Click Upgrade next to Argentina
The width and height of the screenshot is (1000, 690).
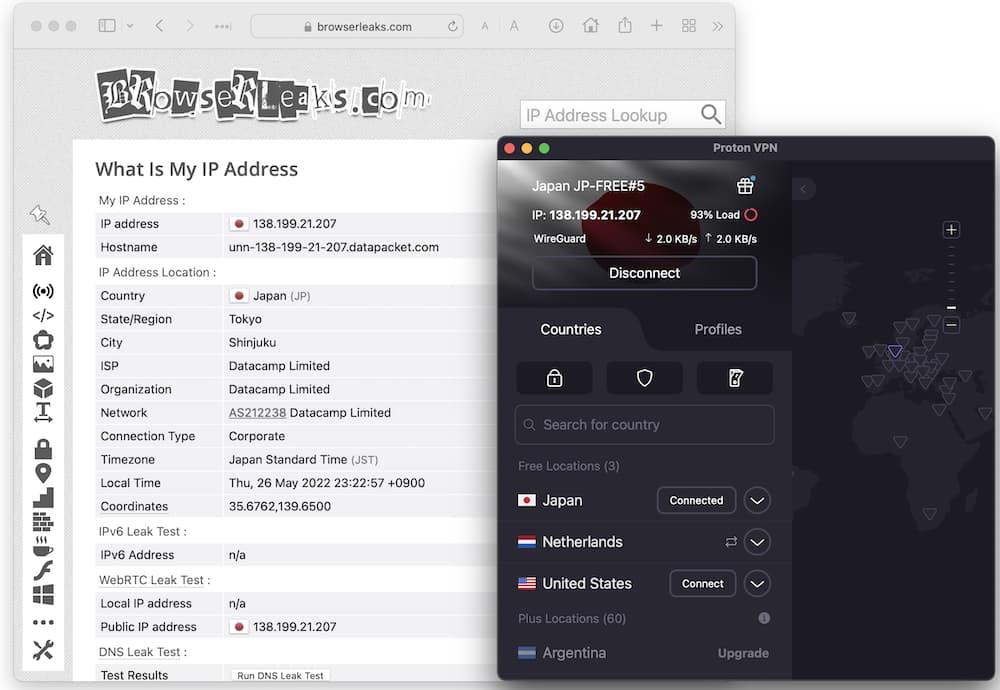pos(743,653)
